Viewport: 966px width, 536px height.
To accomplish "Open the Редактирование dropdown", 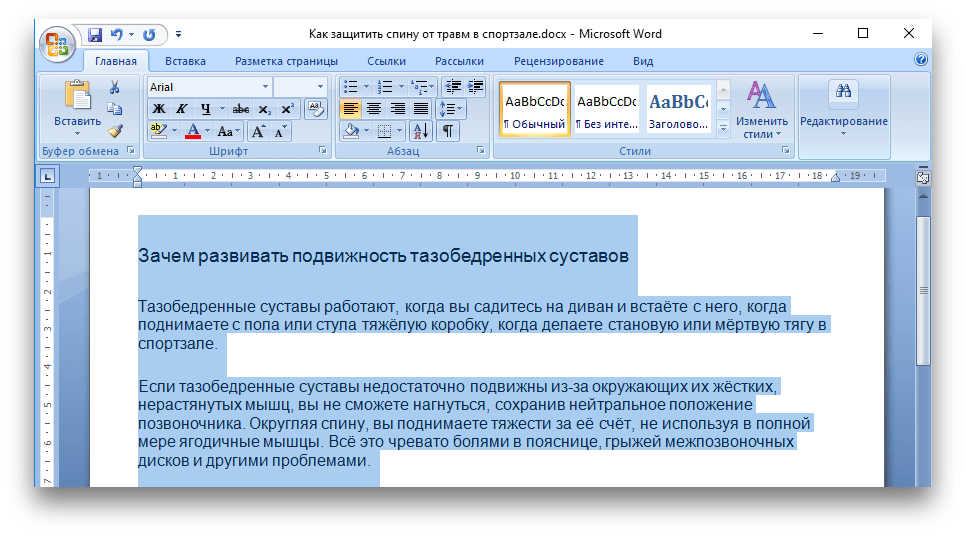I will pos(843,121).
